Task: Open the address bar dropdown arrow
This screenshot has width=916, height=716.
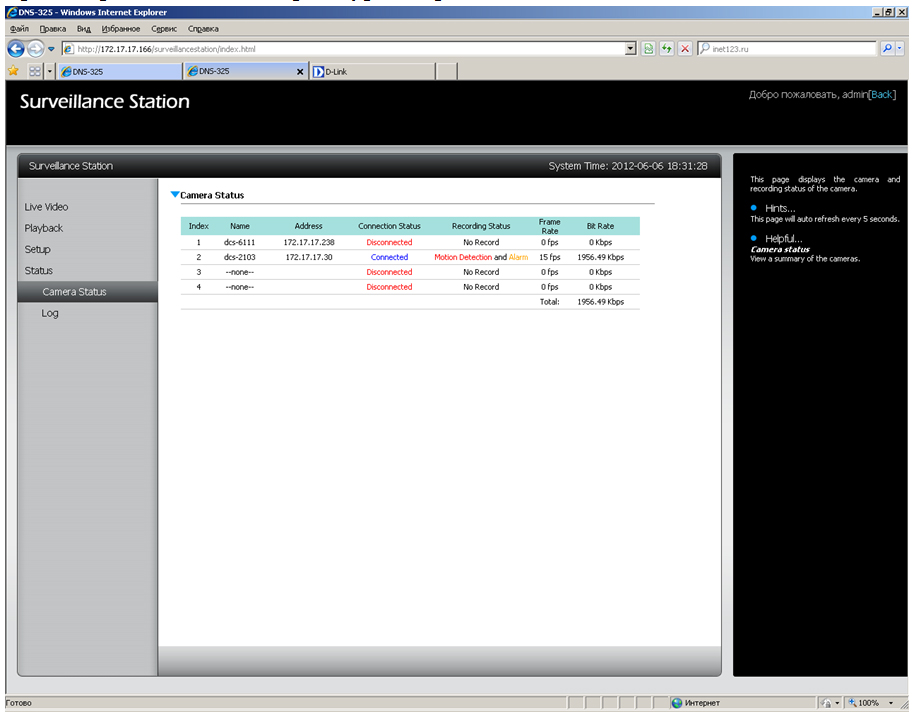Action: 630,48
